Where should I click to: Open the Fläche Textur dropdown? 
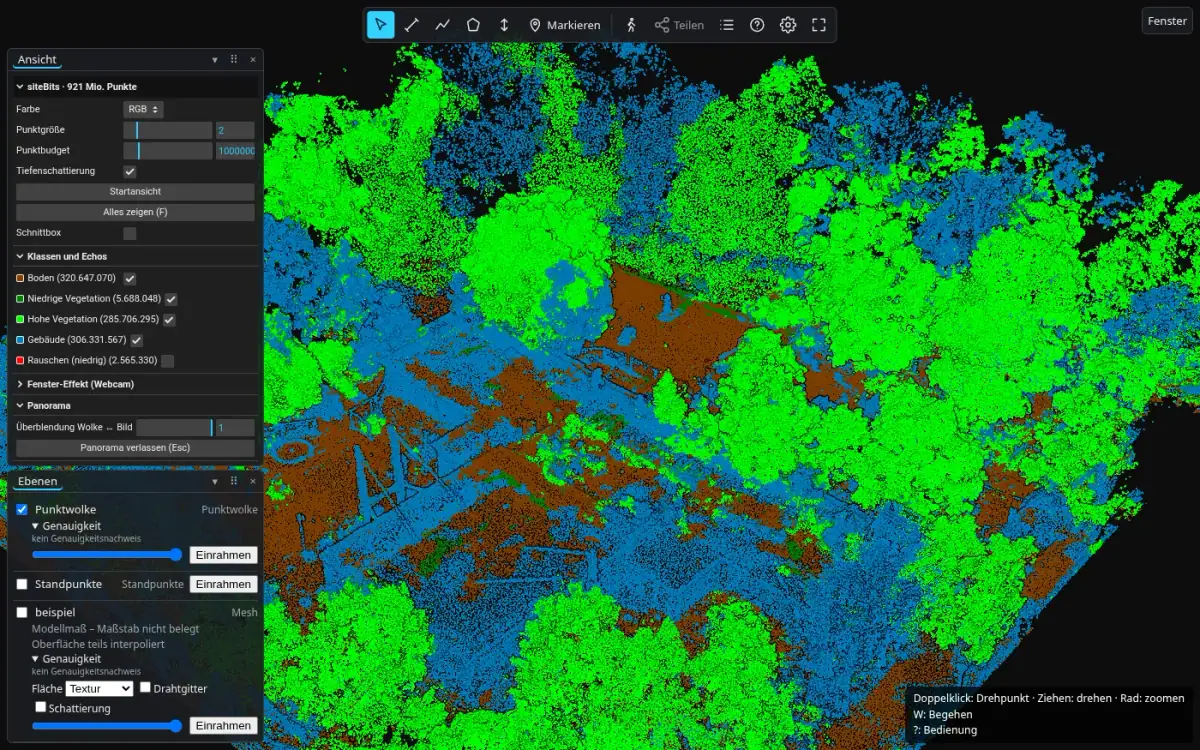[x=99, y=689]
